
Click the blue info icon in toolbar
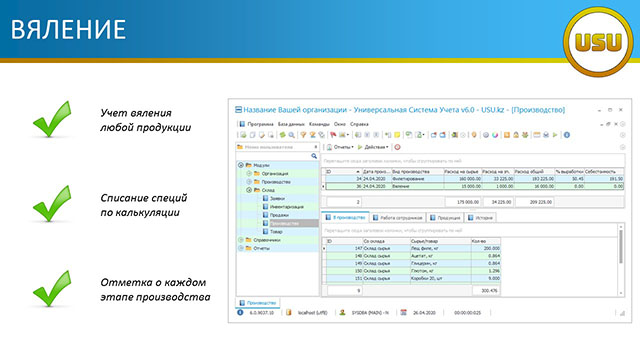click(567, 135)
